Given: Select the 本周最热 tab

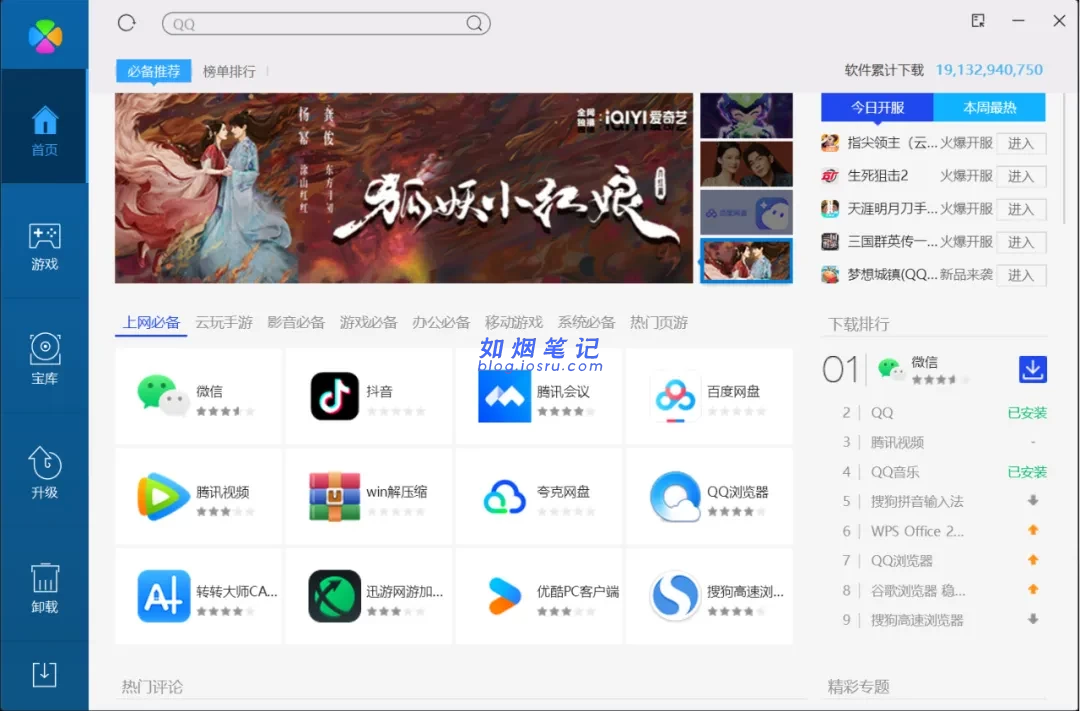Looking at the screenshot, I should click(989, 107).
